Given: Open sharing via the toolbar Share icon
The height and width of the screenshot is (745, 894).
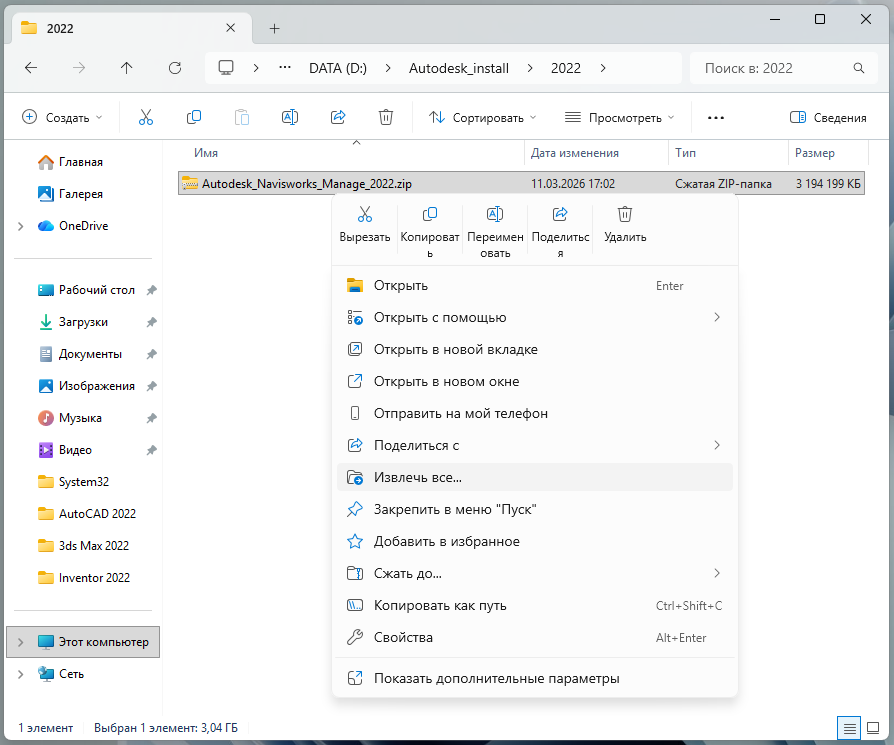Looking at the screenshot, I should pos(338,117).
